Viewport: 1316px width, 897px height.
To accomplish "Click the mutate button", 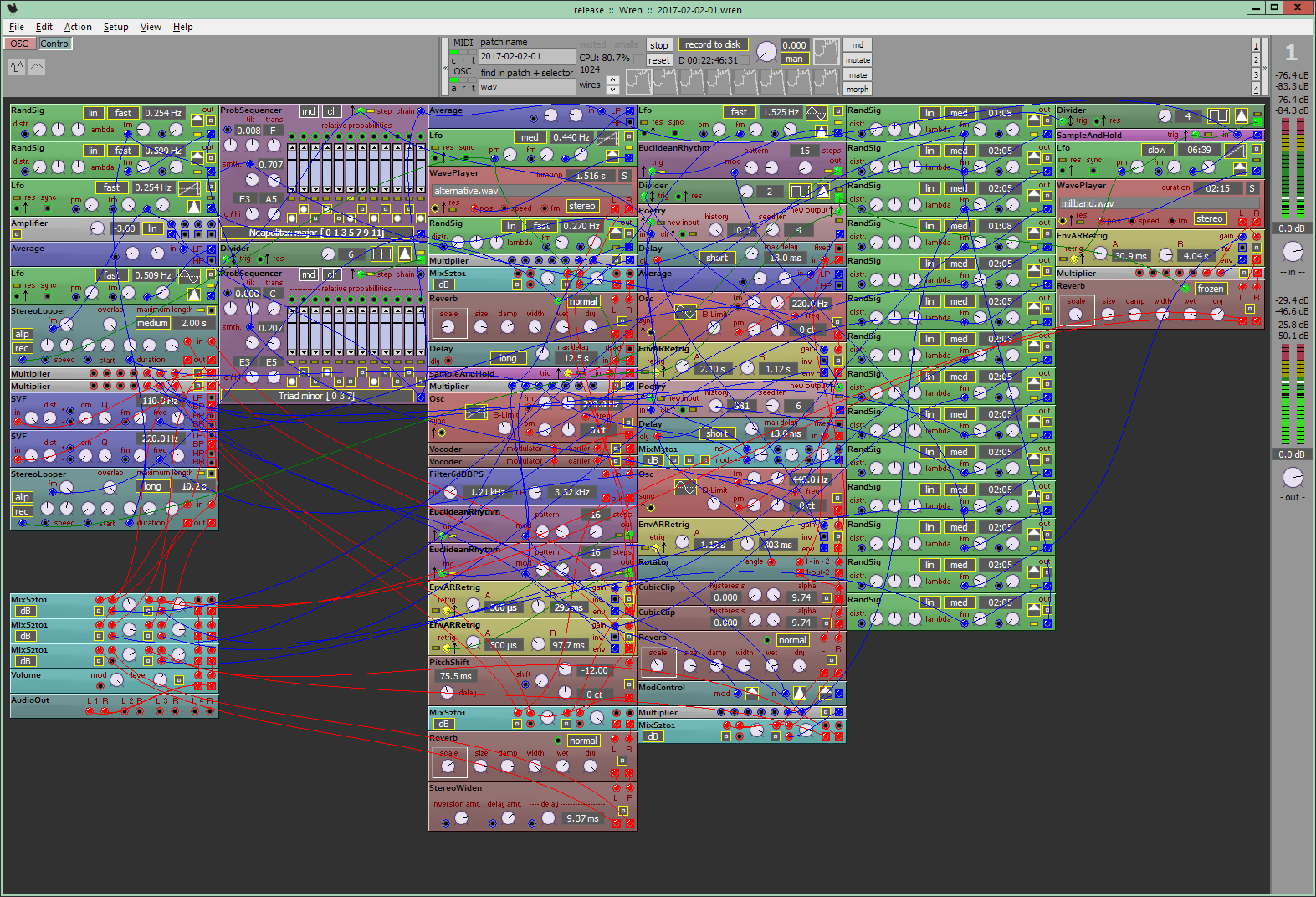I will coord(858,60).
